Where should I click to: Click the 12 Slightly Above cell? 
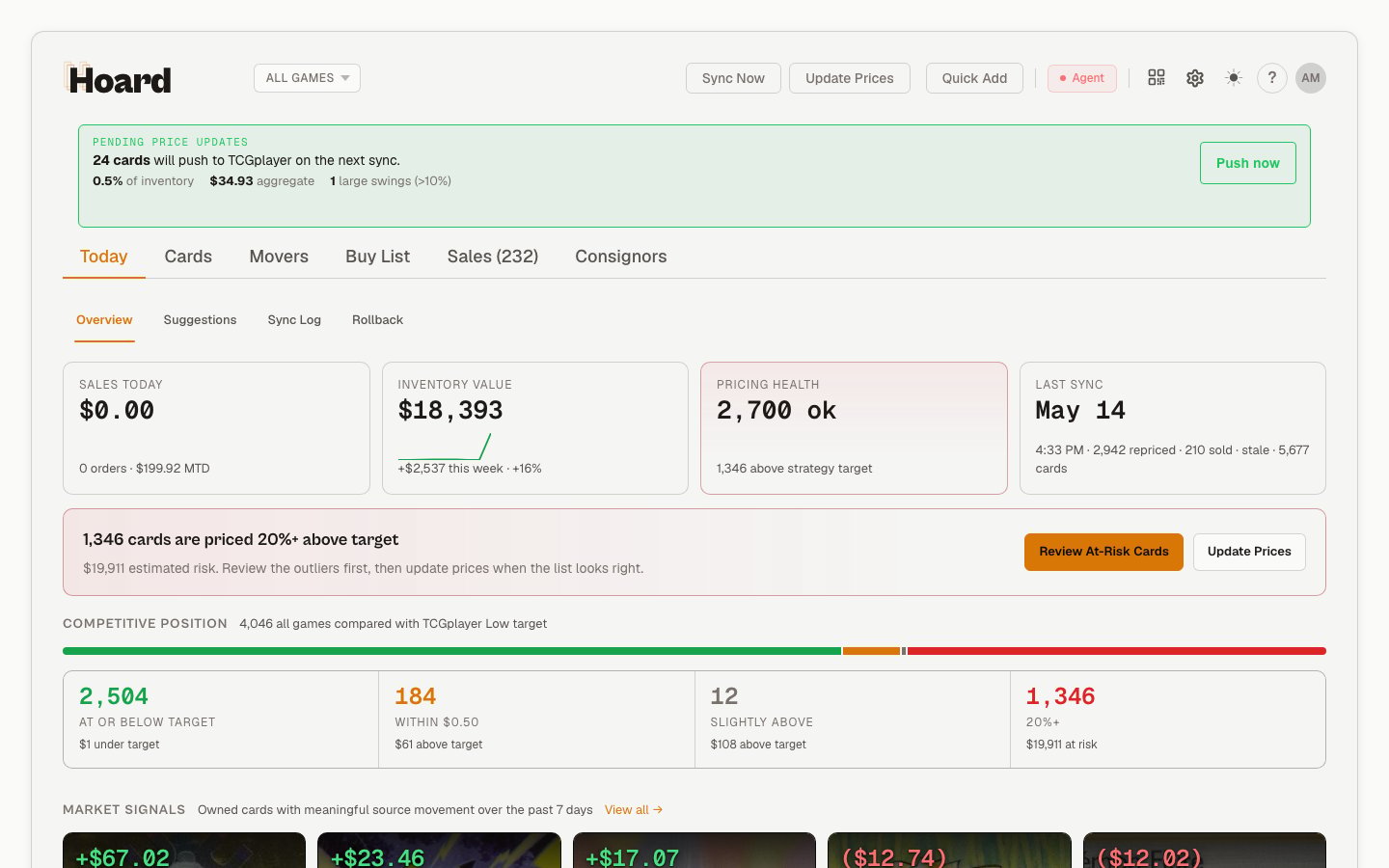853,719
